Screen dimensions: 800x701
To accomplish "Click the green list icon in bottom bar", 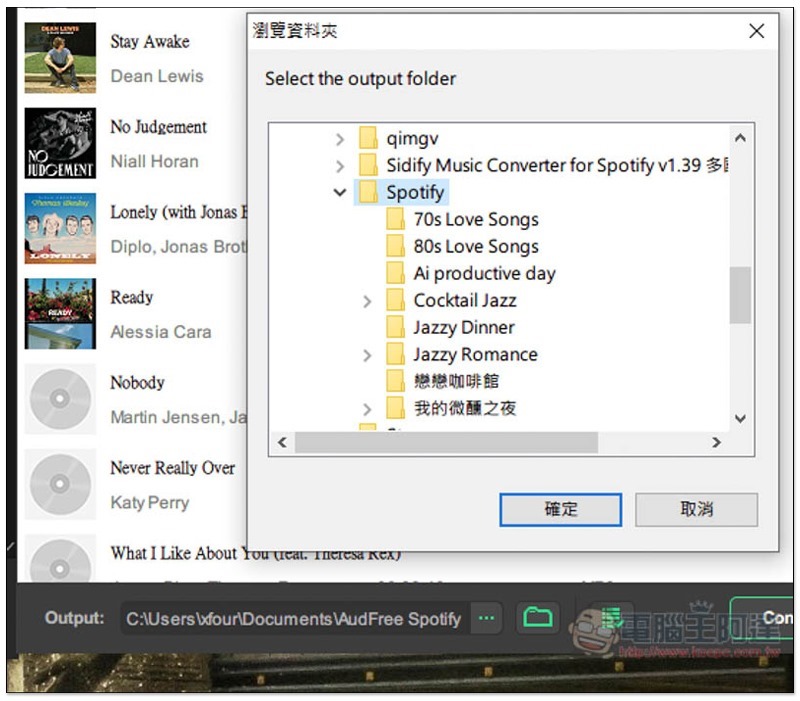I will click(611, 616).
